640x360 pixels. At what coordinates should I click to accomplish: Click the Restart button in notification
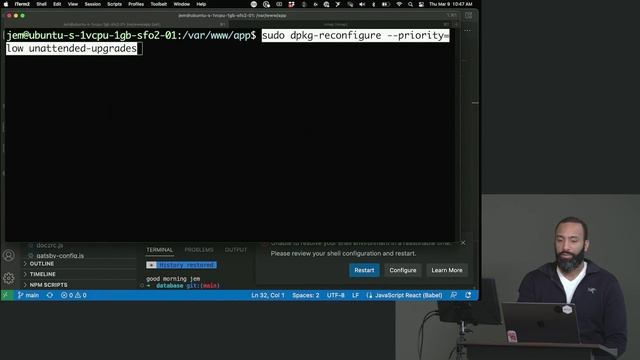pos(364,270)
